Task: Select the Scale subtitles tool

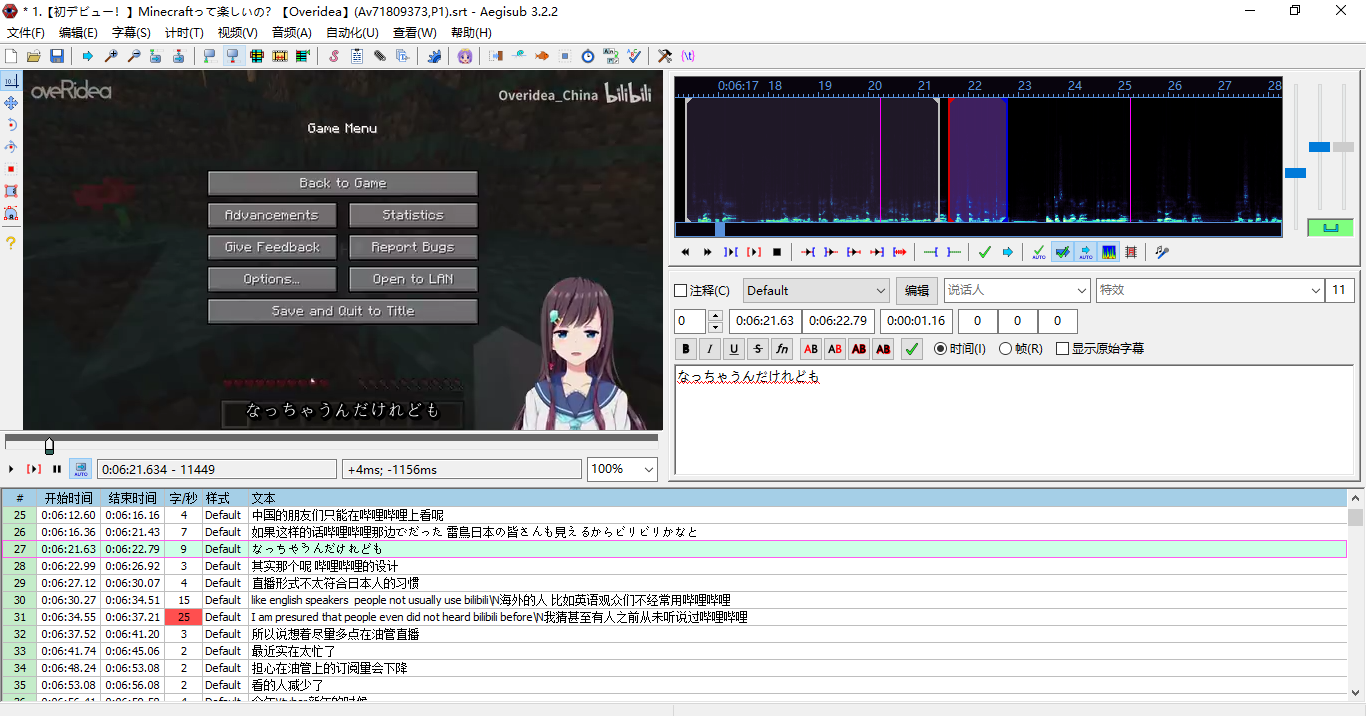Action: pyautogui.click(x=11, y=169)
